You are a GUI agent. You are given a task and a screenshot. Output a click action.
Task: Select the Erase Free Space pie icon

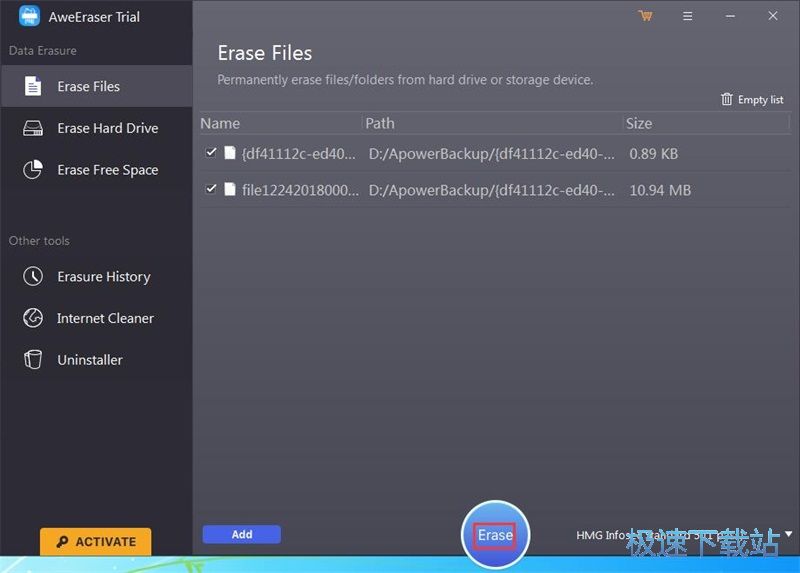(x=33, y=169)
